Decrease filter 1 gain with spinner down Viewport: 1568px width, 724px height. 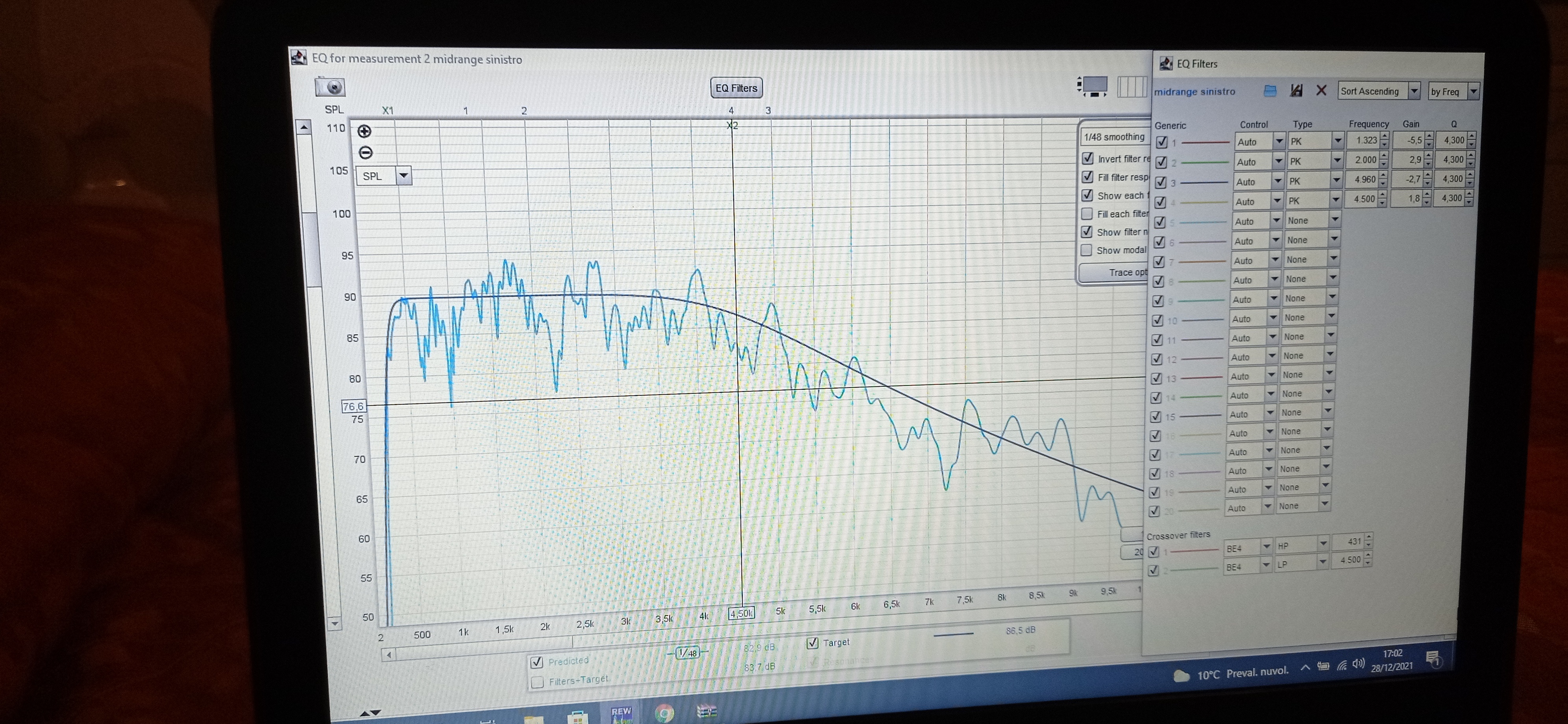click(1429, 144)
